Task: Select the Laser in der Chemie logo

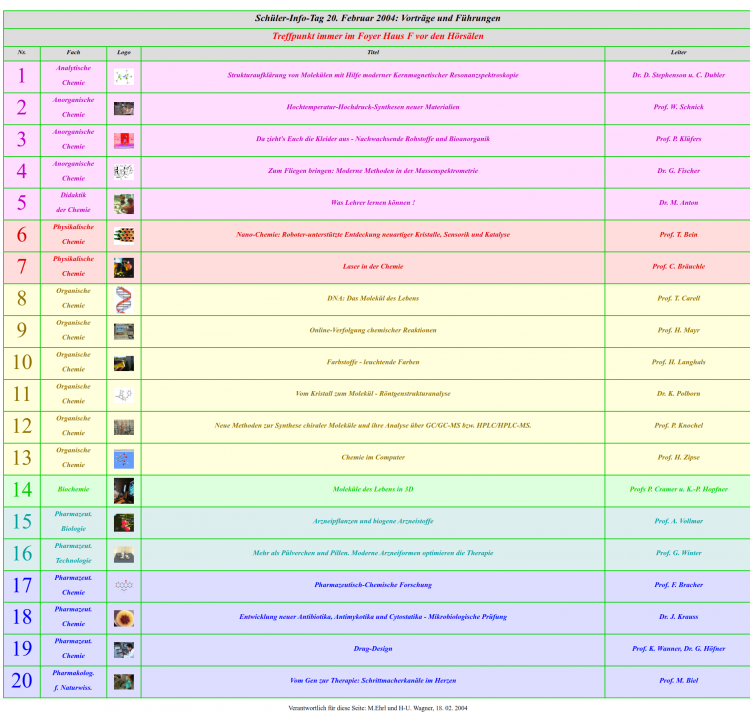Action: (x=123, y=267)
